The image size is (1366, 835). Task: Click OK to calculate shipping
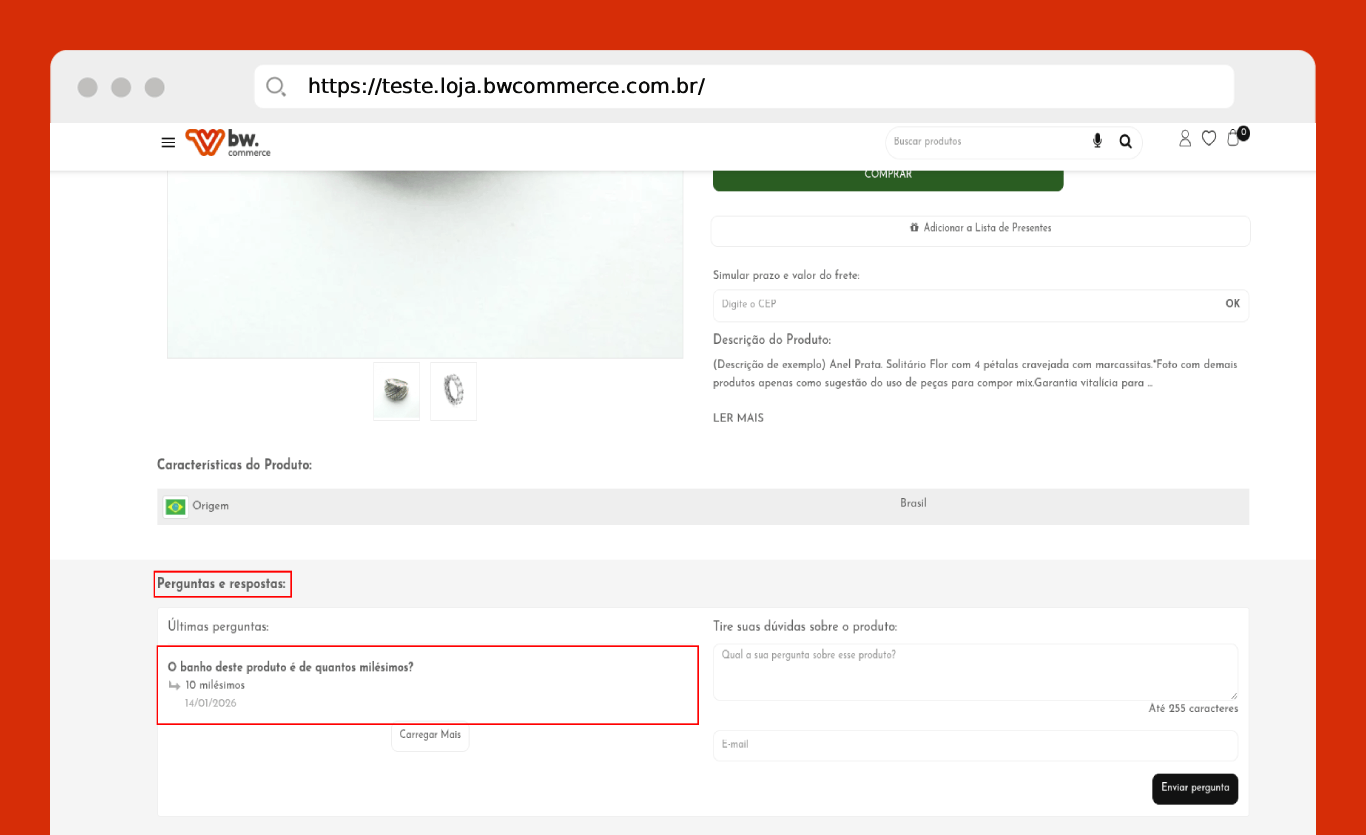(x=1232, y=304)
